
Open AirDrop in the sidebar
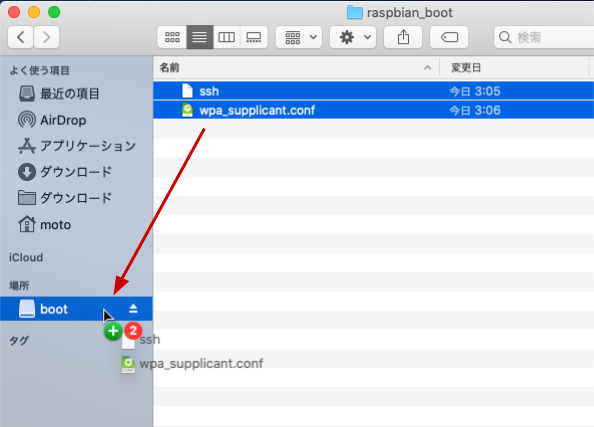[x=52, y=120]
